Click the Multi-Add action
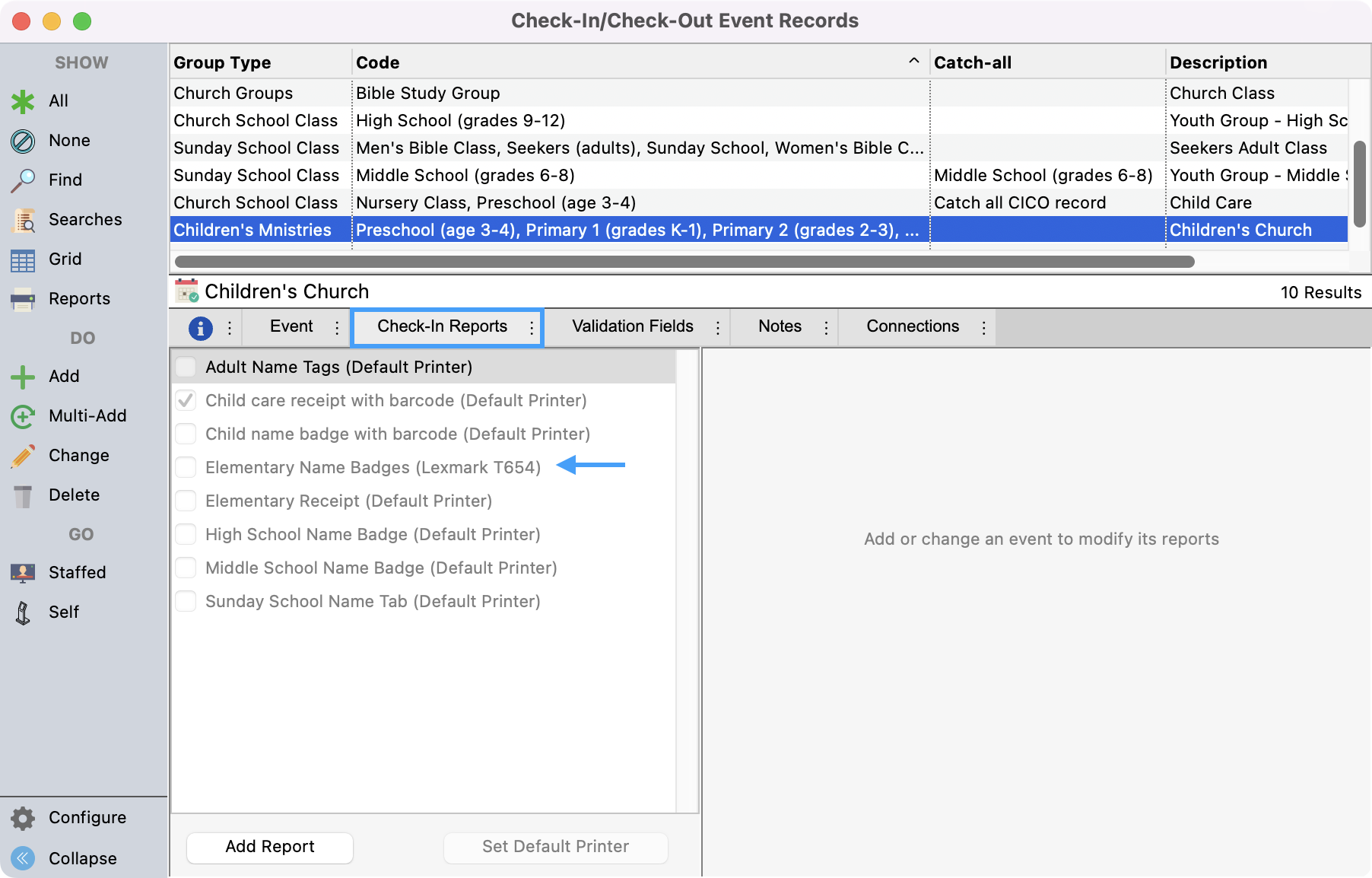The image size is (1372, 878). (87, 415)
